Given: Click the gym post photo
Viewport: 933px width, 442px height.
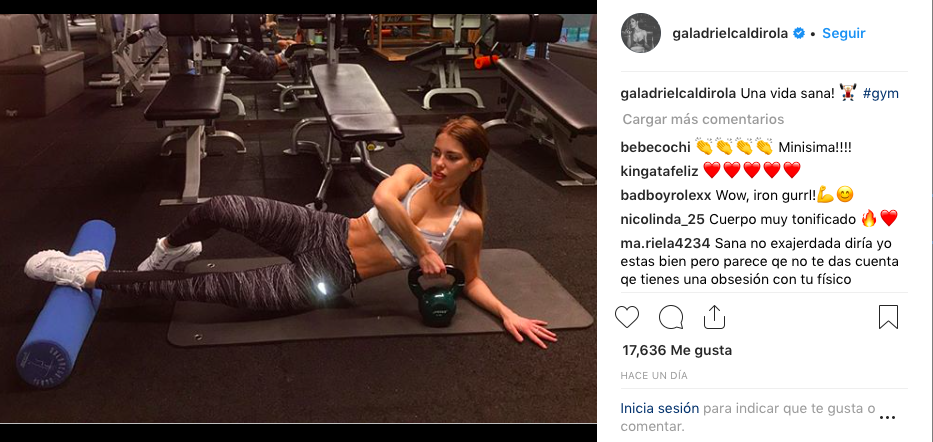Looking at the screenshot, I should [x=298, y=218].
